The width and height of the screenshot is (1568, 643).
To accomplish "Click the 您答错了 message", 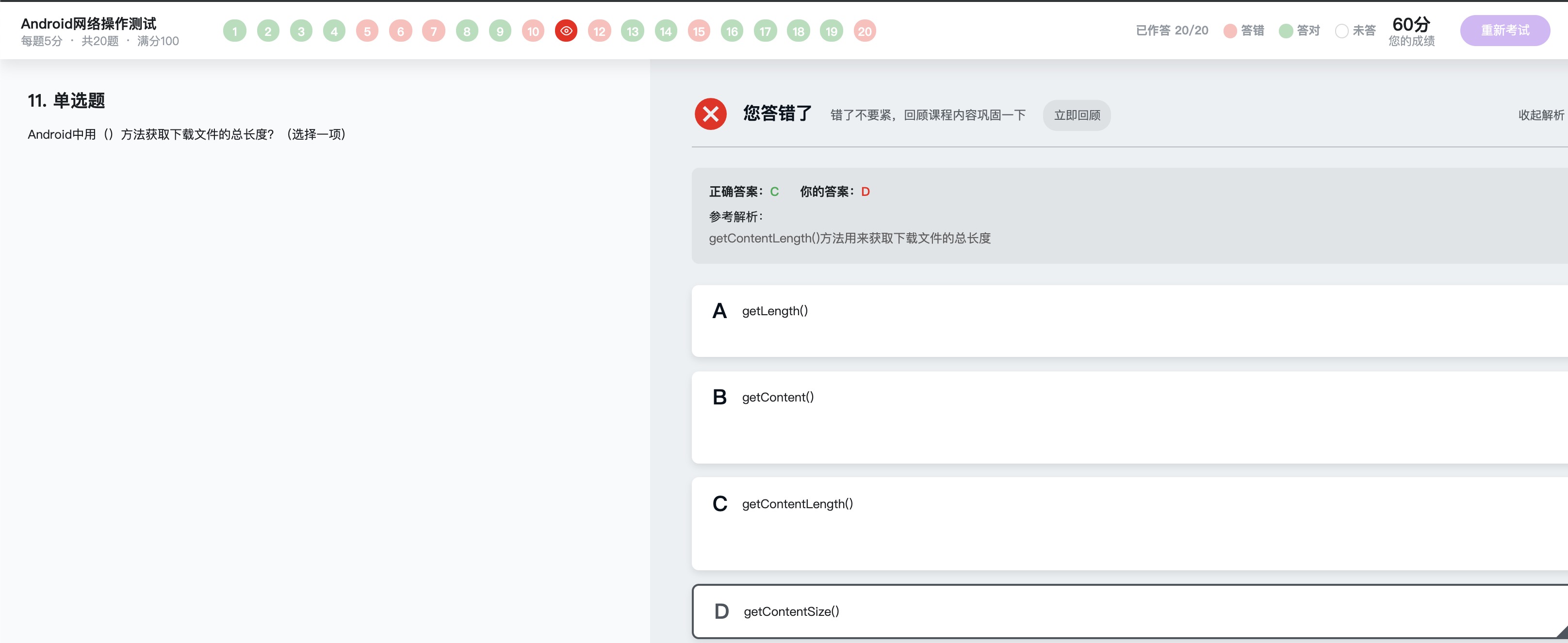I will pyautogui.click(x=777, y=113).
